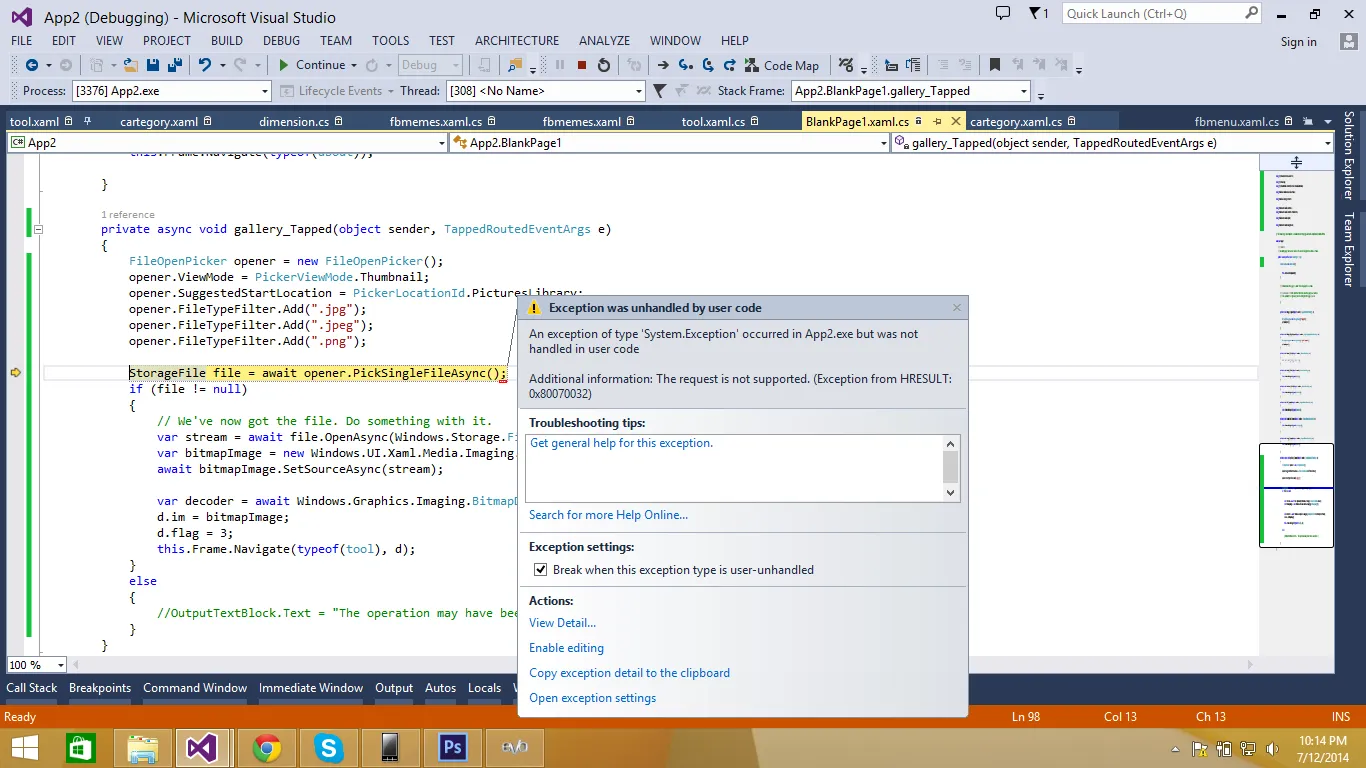Collapse the gallery_Tapped method outline
Screen dimensions: 1366x768
(38, 229)
